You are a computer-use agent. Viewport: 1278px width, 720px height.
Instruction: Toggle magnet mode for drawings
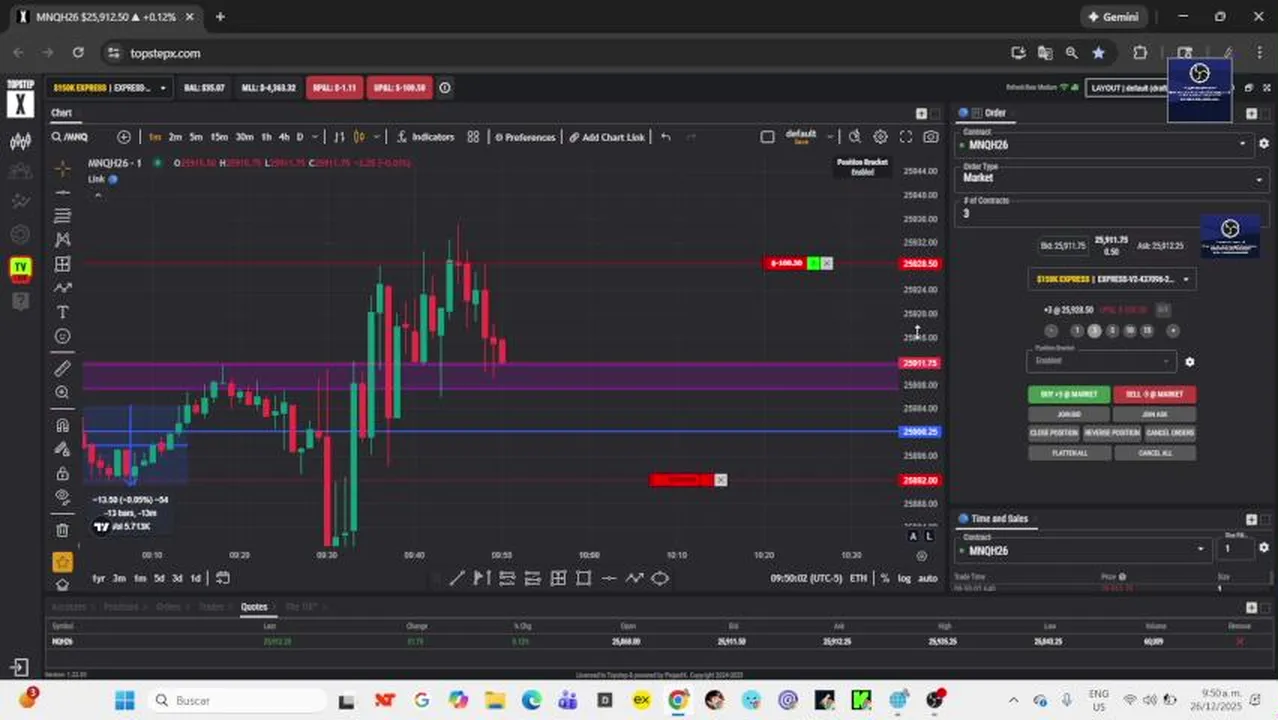[x=62, y=425]
